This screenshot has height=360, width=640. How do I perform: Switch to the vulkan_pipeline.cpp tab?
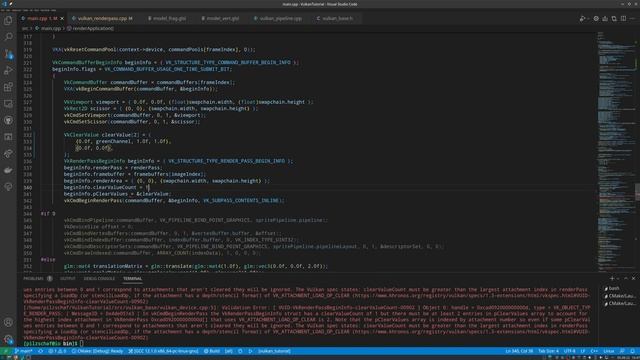point(278,18)
